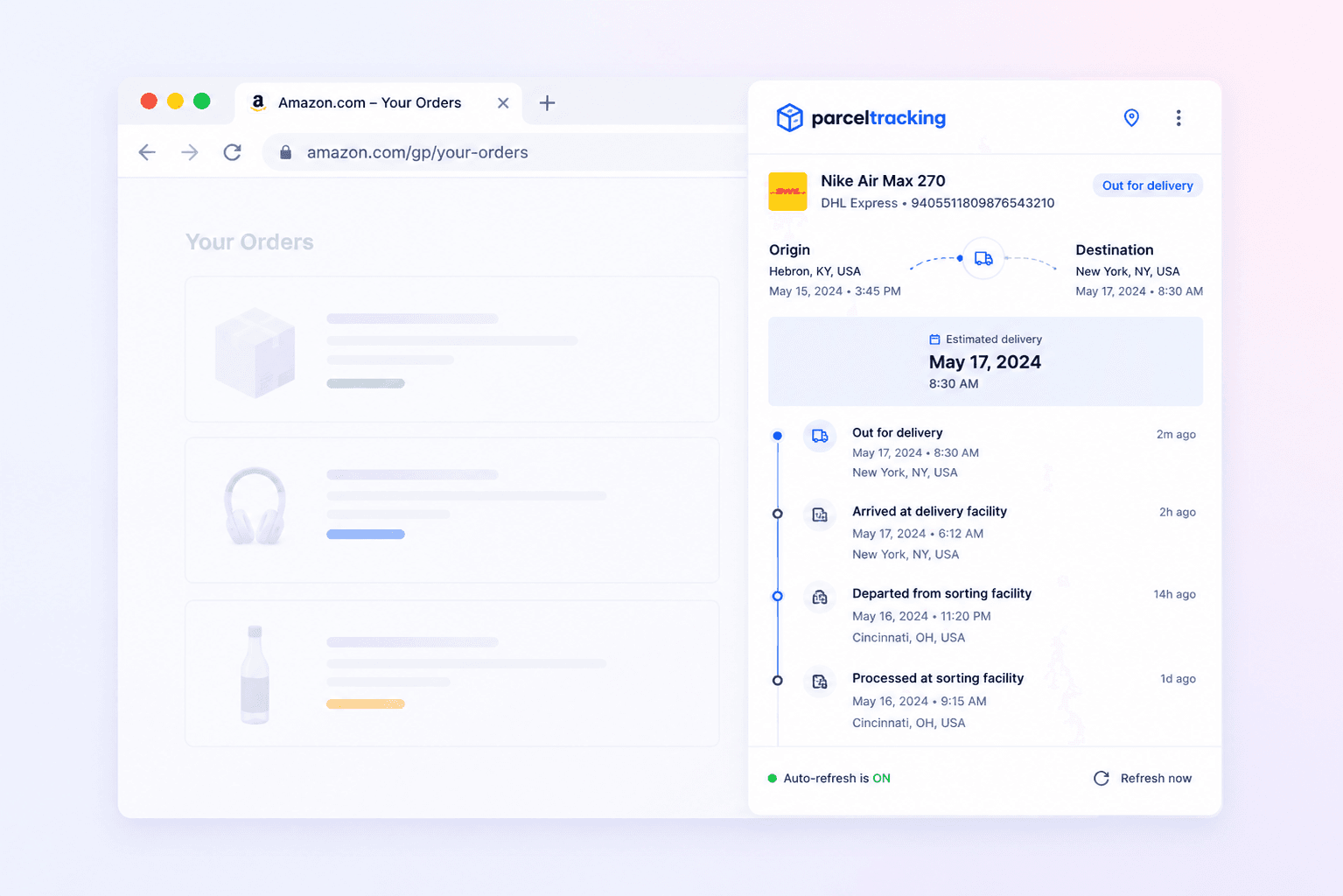Click the Processed at sorting facility title
This screenshot has height=896, width=1343.
(938, 678)
